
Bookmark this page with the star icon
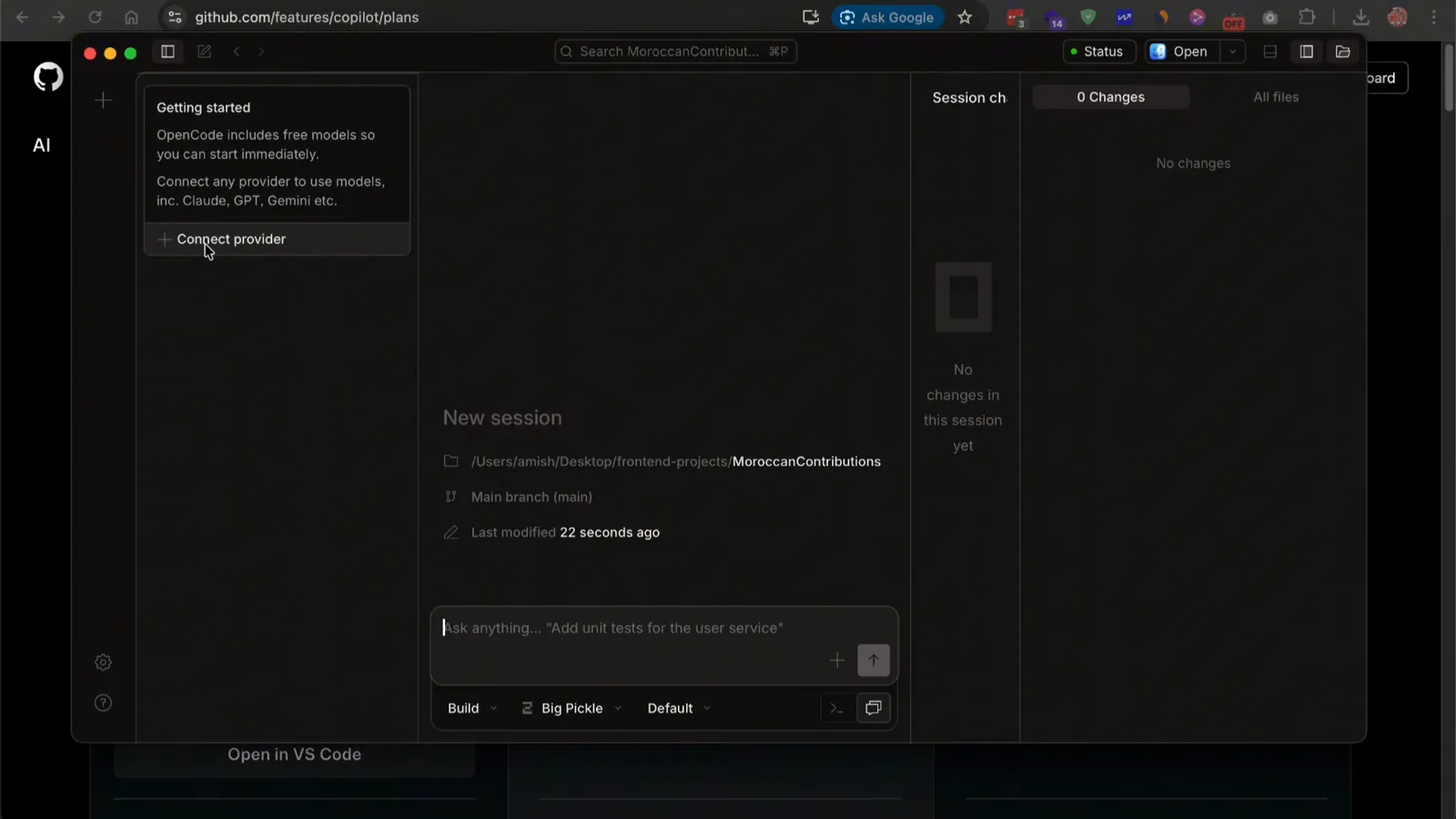(x=965, y=17)
